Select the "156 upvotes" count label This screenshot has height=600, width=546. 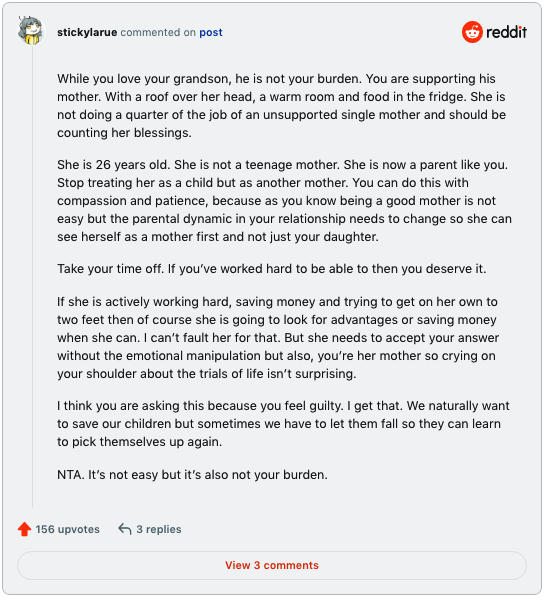click(x=68, y=531)
